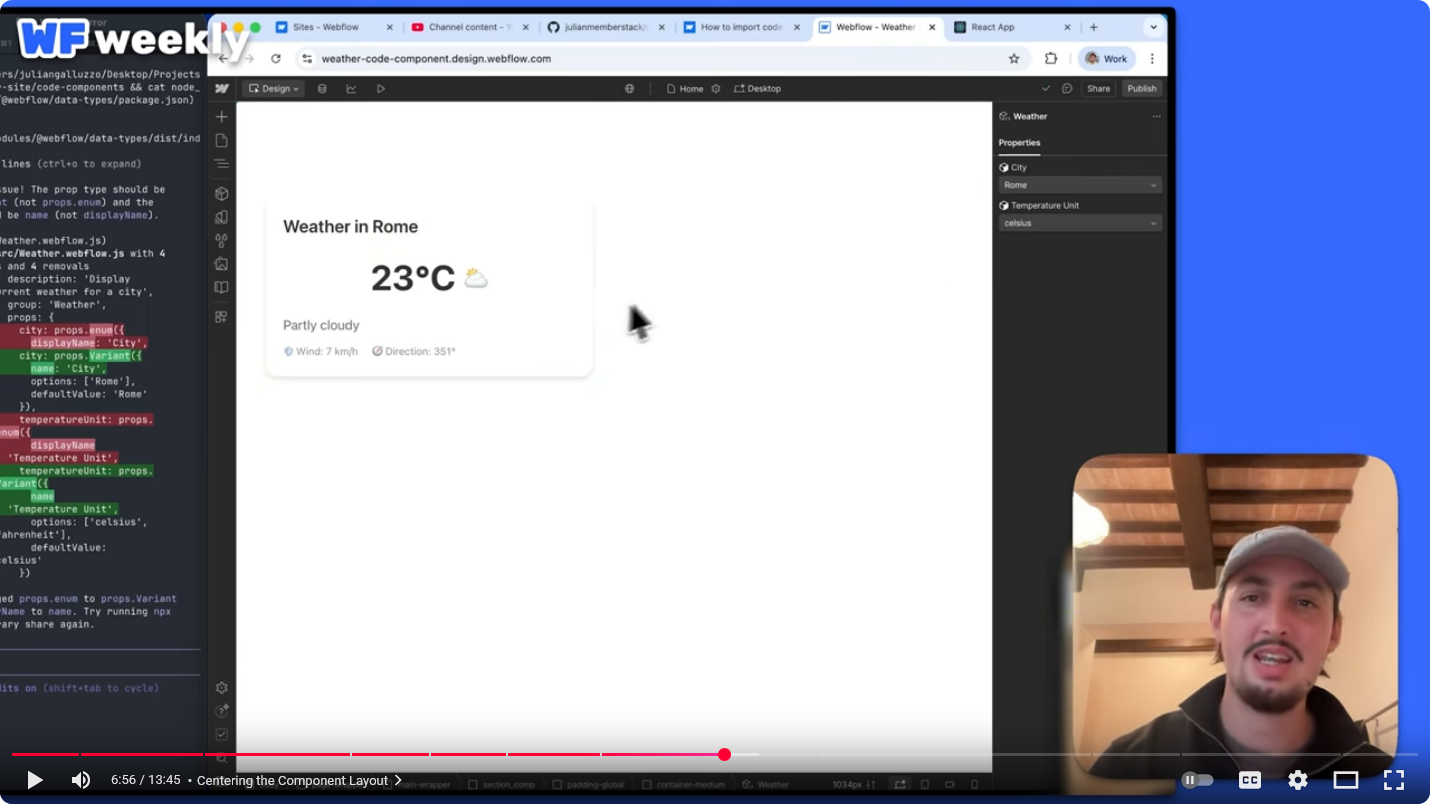Switch to the julianmemberstack GitHub tab
The image size is (1430, 804).
coord(605,27)
